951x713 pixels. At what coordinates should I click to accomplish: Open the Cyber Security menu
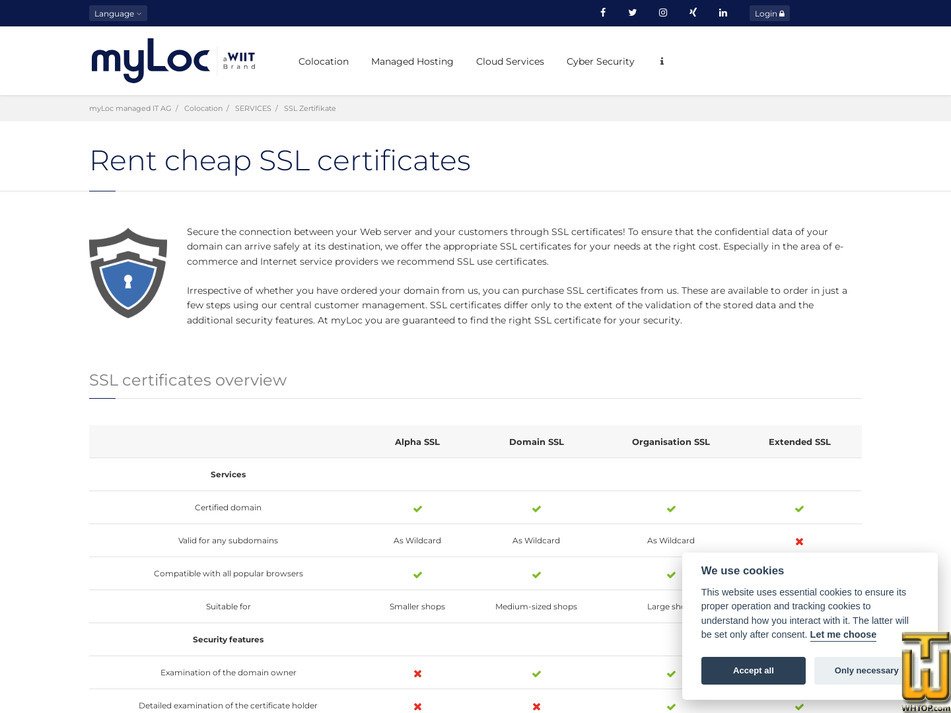point(600,61)
